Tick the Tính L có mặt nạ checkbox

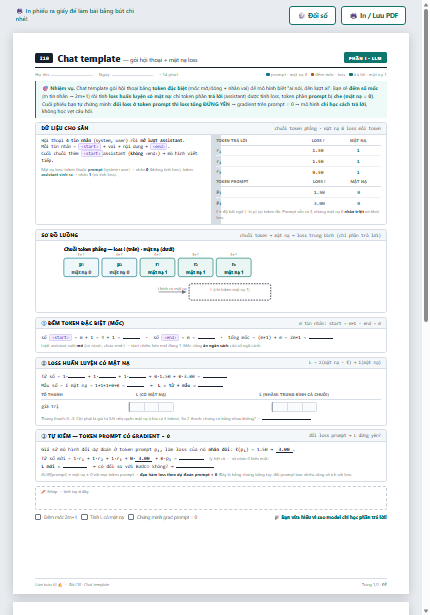[x=84, y=517]
